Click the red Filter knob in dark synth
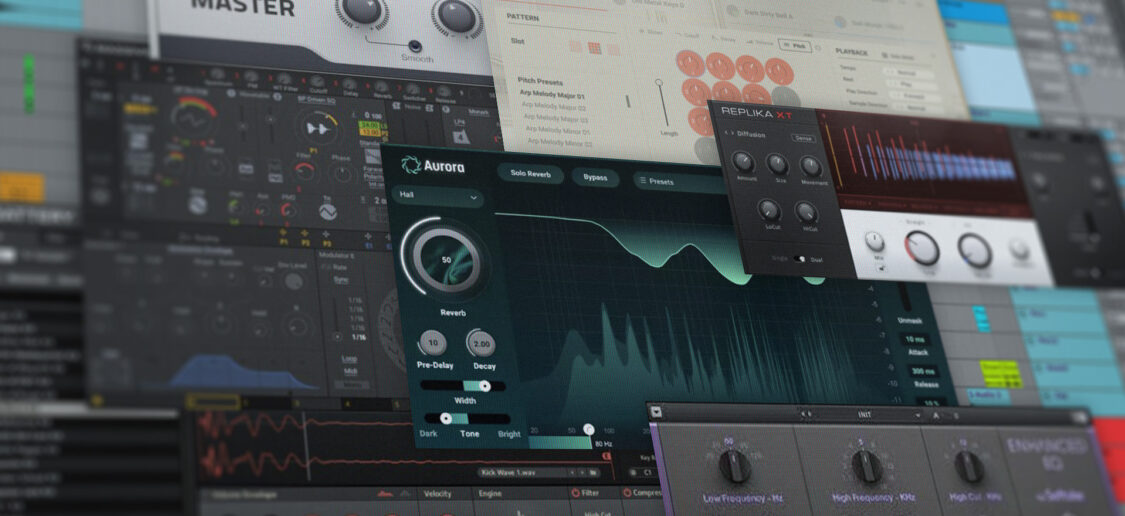This screenshot has width=1125, height=516. 305,171
